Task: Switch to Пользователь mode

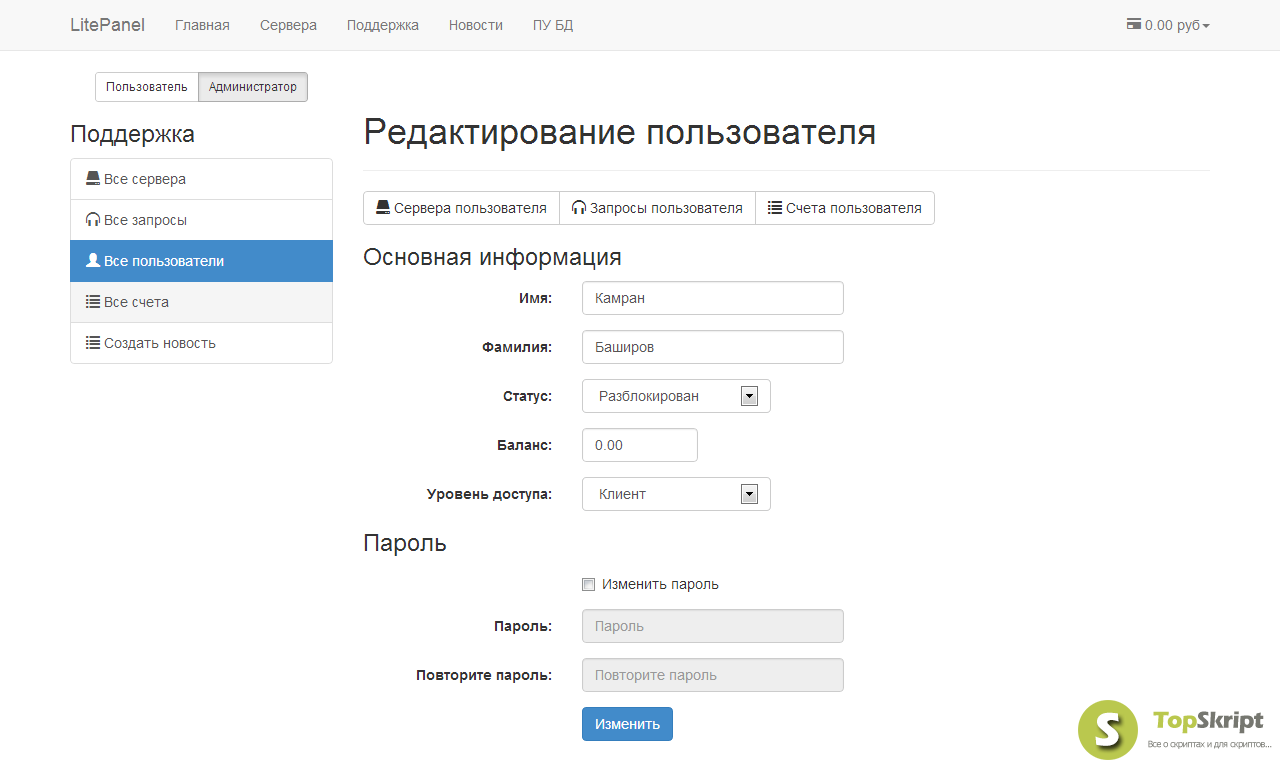Action: pos(147,87)
